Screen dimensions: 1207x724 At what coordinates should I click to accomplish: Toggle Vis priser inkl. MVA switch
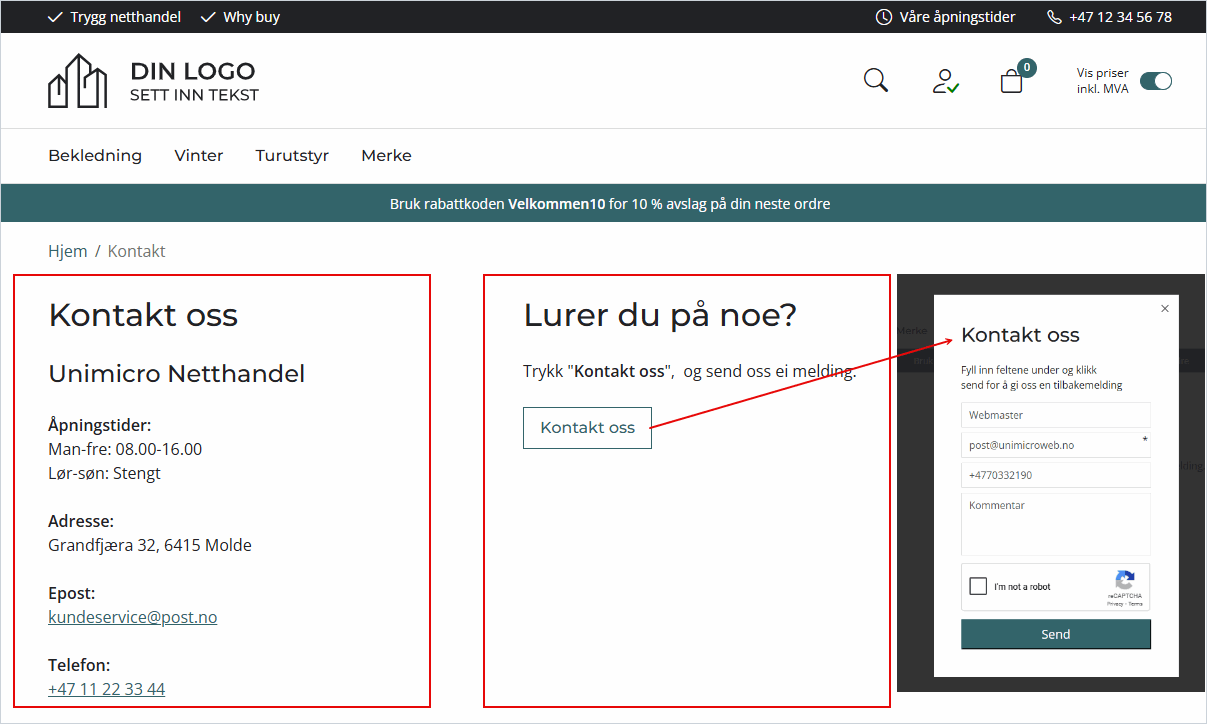pos(1155,80)
